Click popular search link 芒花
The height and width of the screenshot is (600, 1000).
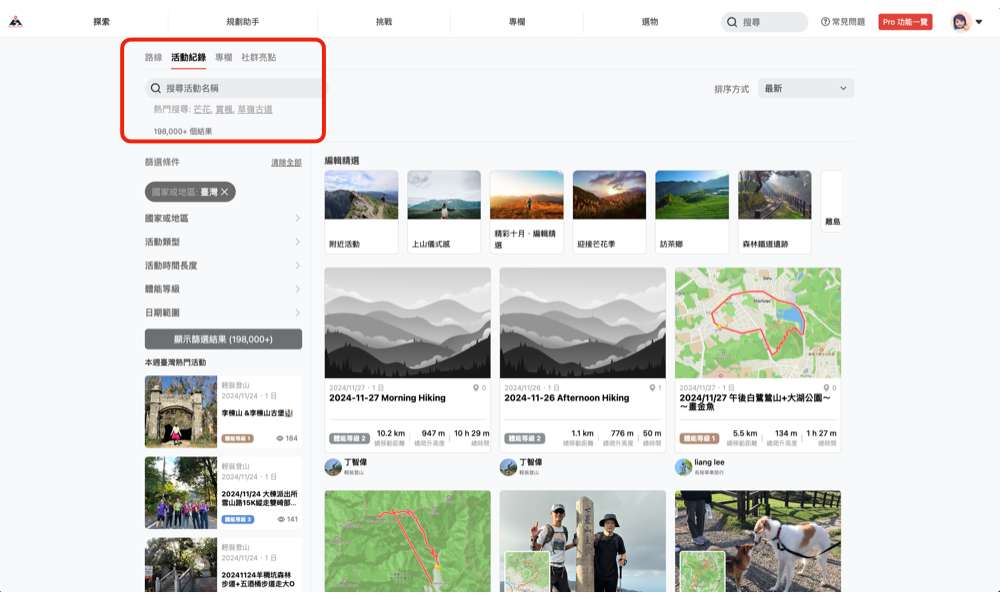pos(202,110)
